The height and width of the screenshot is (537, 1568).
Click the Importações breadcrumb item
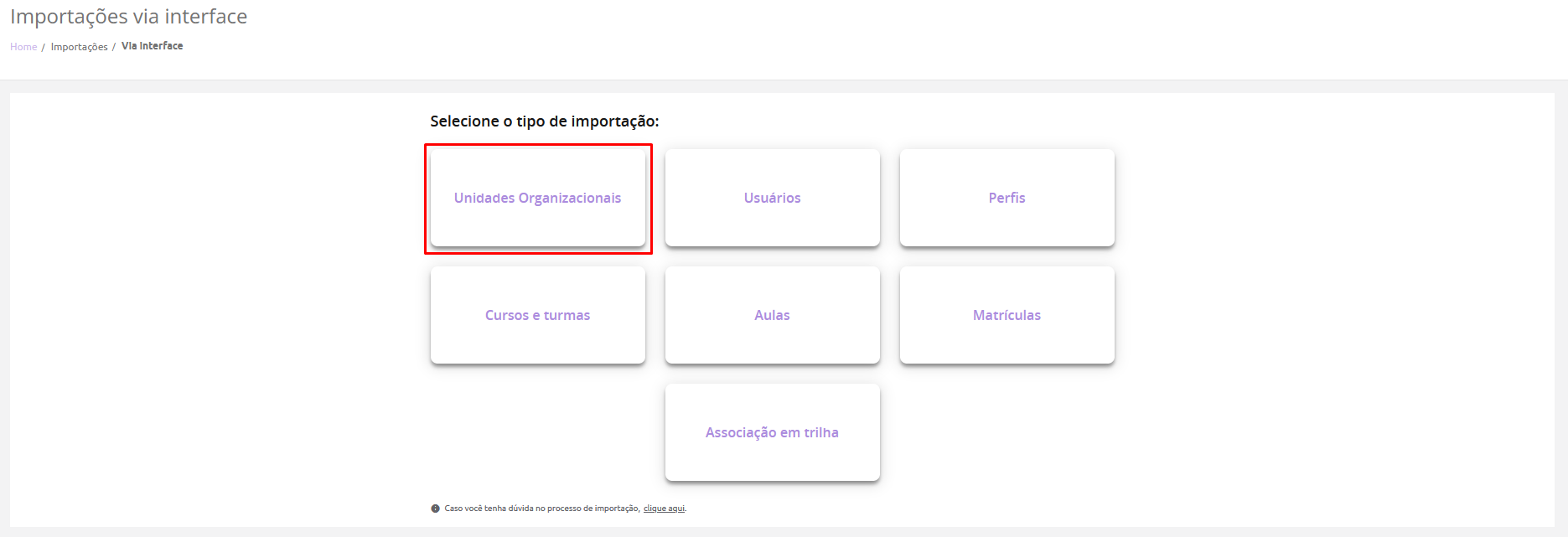pos(79,47)
